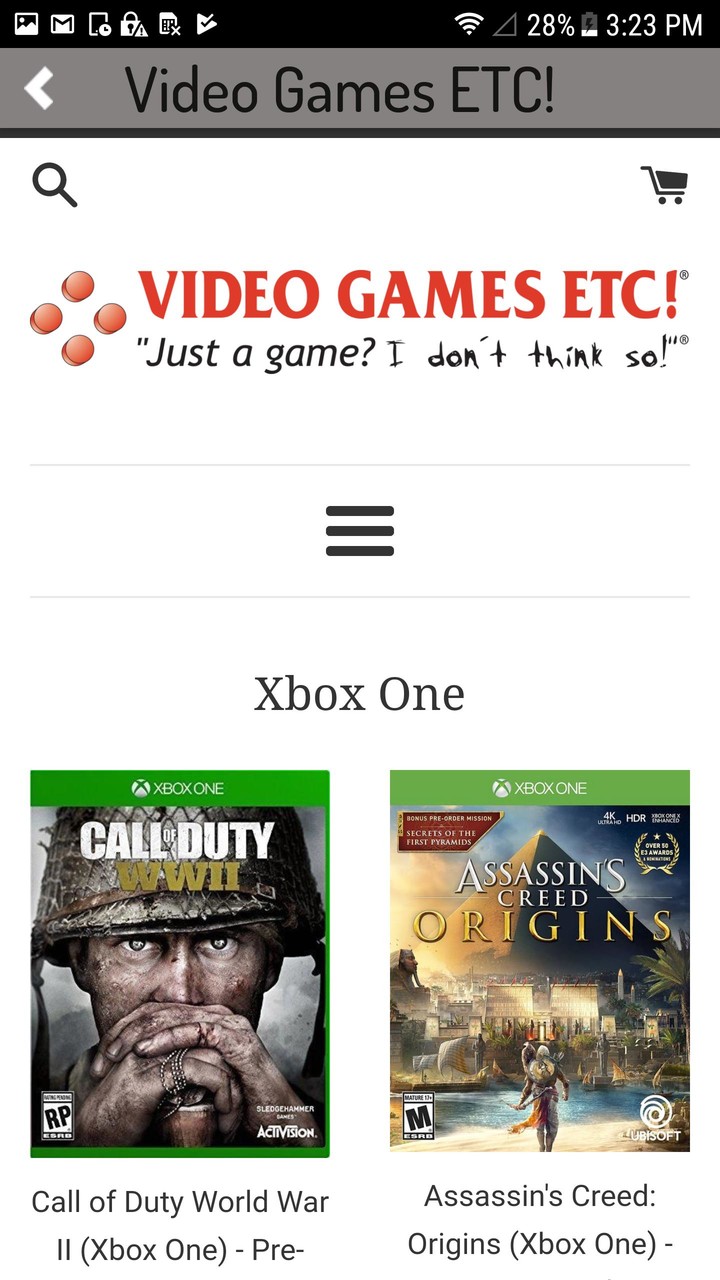Viewport: 720px width, 1280px height.
Task: Tap the battery status indicator
Action: pyautogui.click(x=589, y=24)
